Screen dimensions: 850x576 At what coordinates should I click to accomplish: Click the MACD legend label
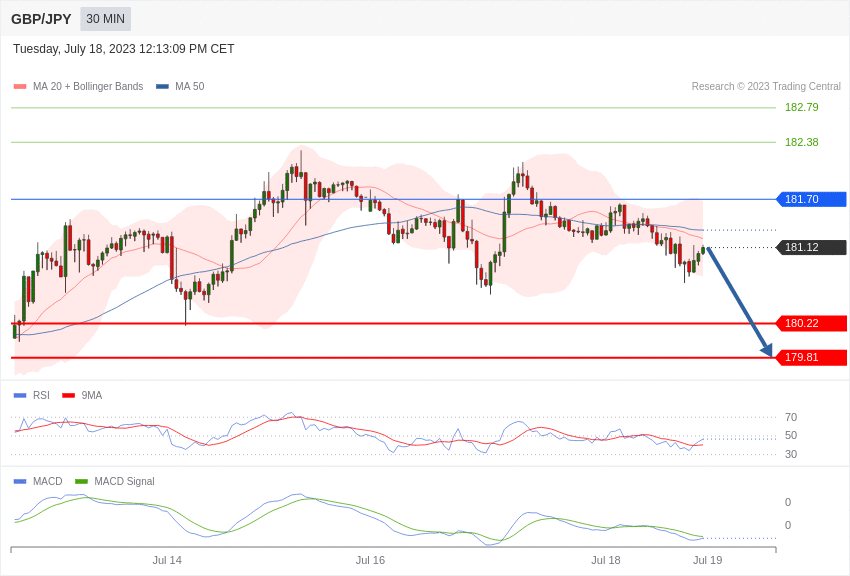(x=48, y=481)
